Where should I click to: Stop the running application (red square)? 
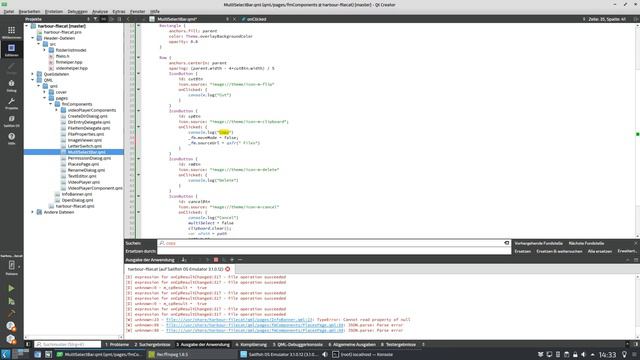coord(216,260)
